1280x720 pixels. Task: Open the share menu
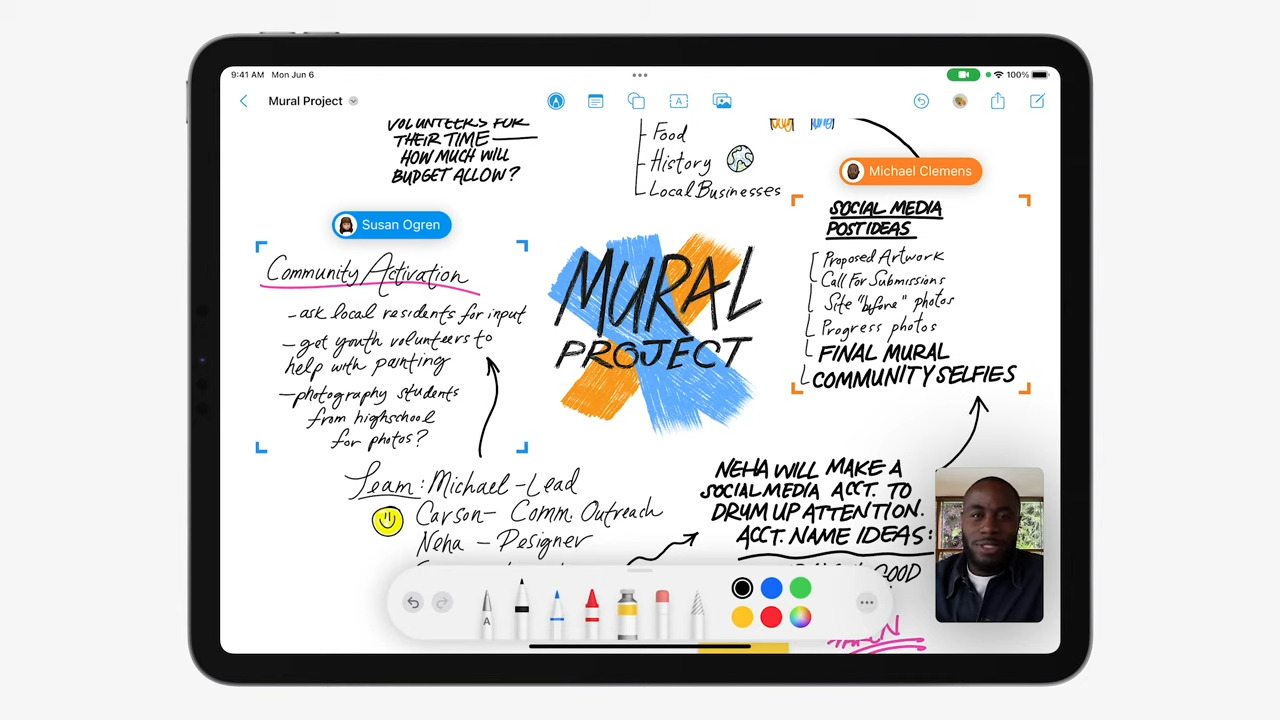998,101
